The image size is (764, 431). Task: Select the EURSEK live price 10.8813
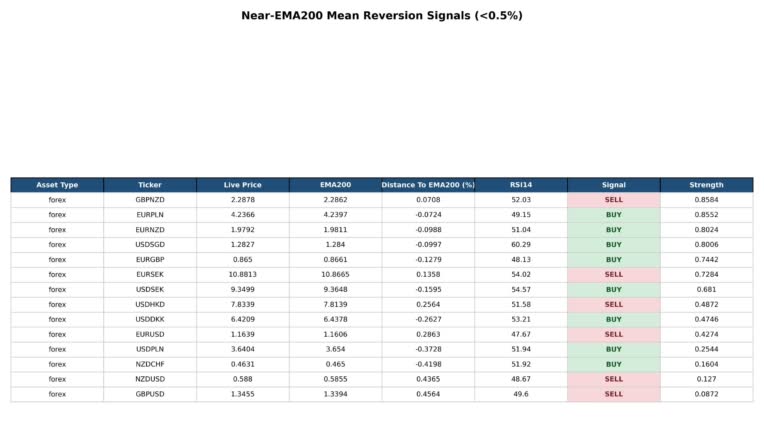(x=243, y=275)
